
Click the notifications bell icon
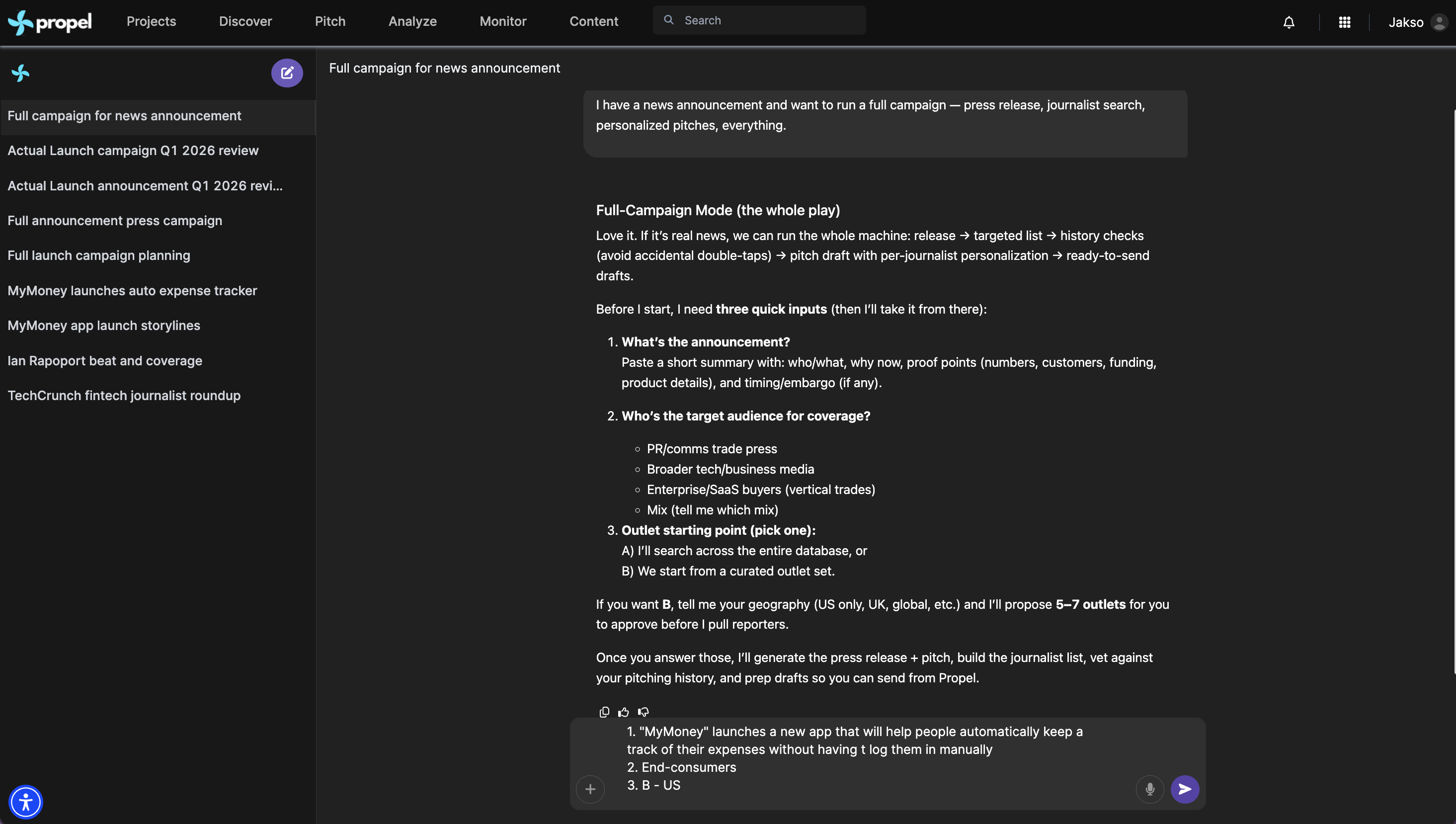[x=1289, y=22]
